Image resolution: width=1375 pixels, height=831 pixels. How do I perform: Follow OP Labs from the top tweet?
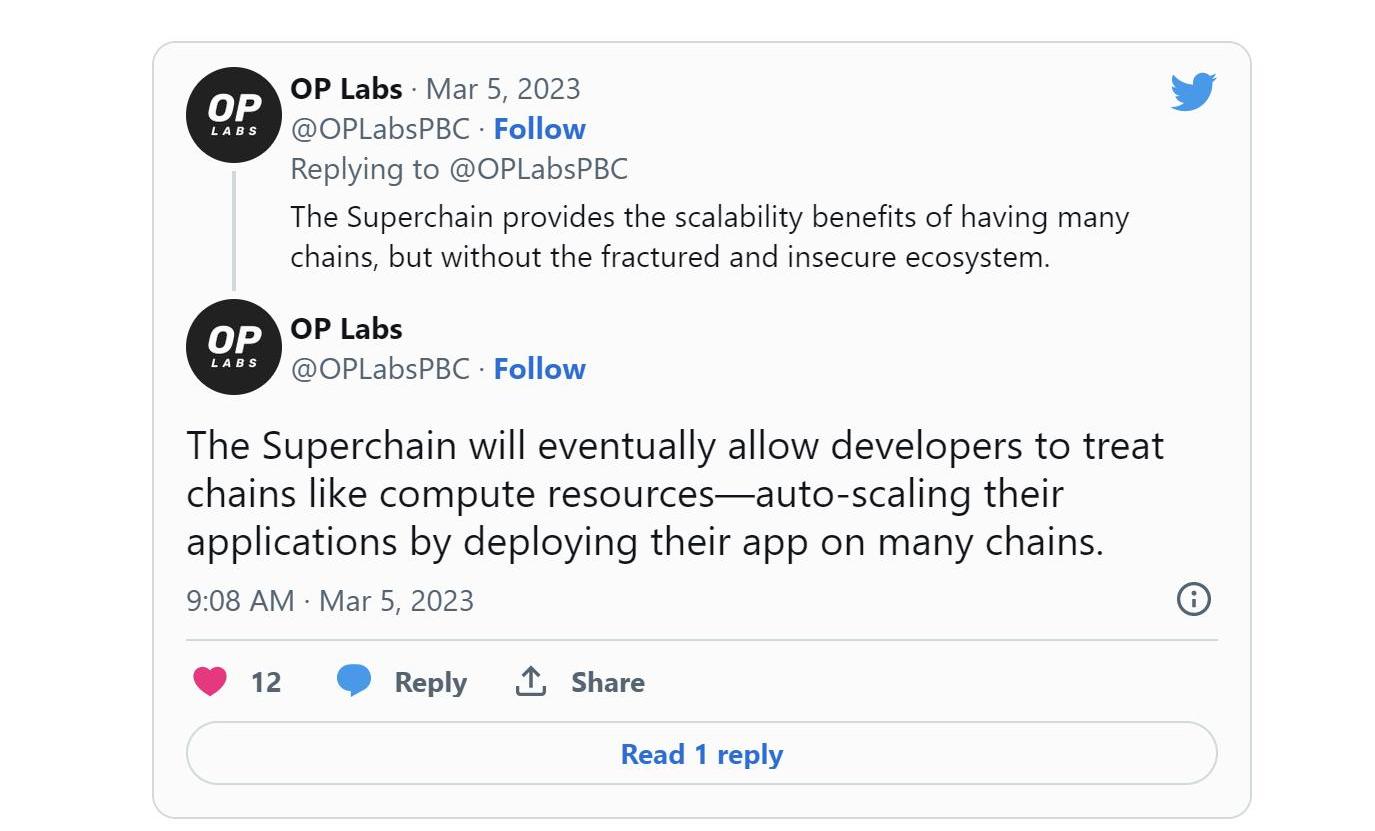click(539, 129)
